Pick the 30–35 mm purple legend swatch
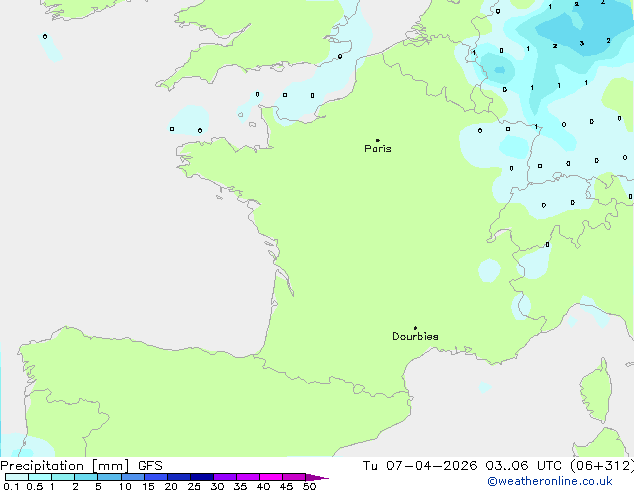Viewport: 634px width, 490px height. (x=225, y=477)
